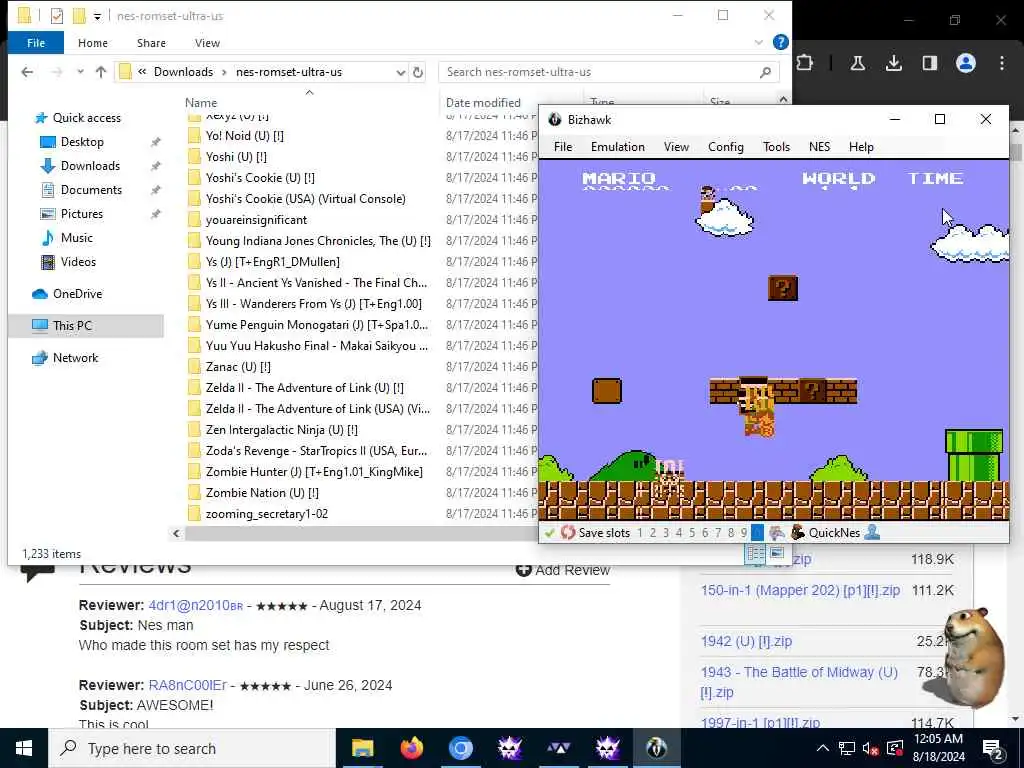Download 1942 (U) [!].zip link

pos(746,641)
